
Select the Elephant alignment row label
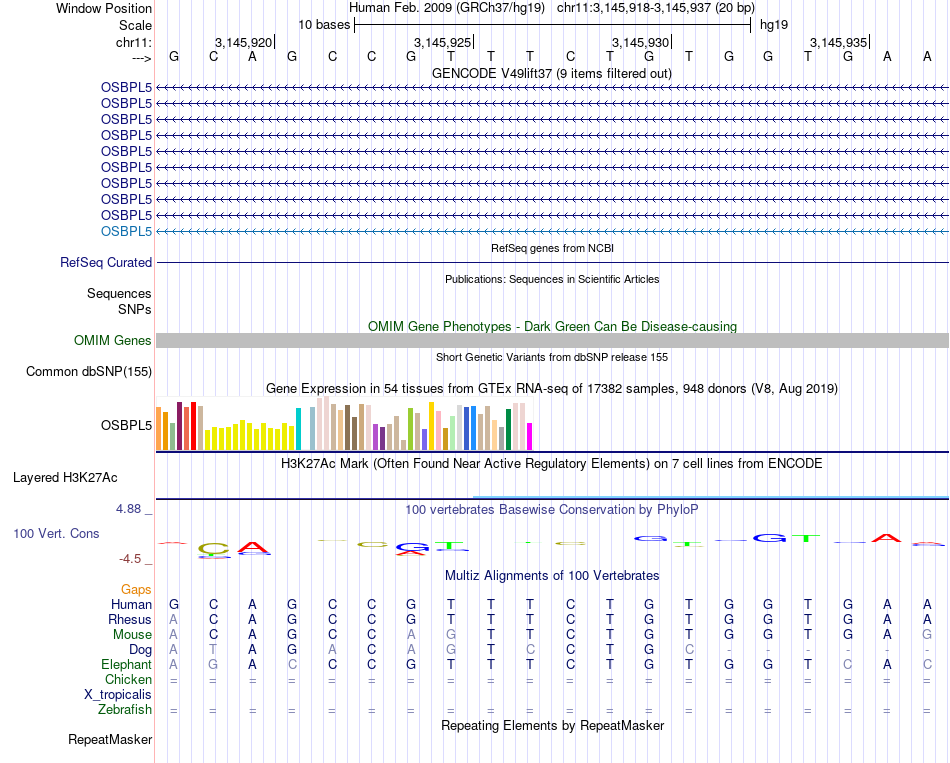126,664
